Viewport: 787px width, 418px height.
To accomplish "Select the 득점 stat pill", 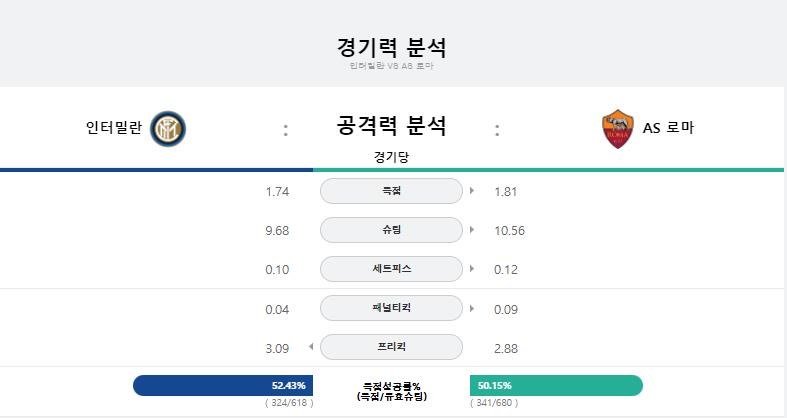I will [391, 191].
